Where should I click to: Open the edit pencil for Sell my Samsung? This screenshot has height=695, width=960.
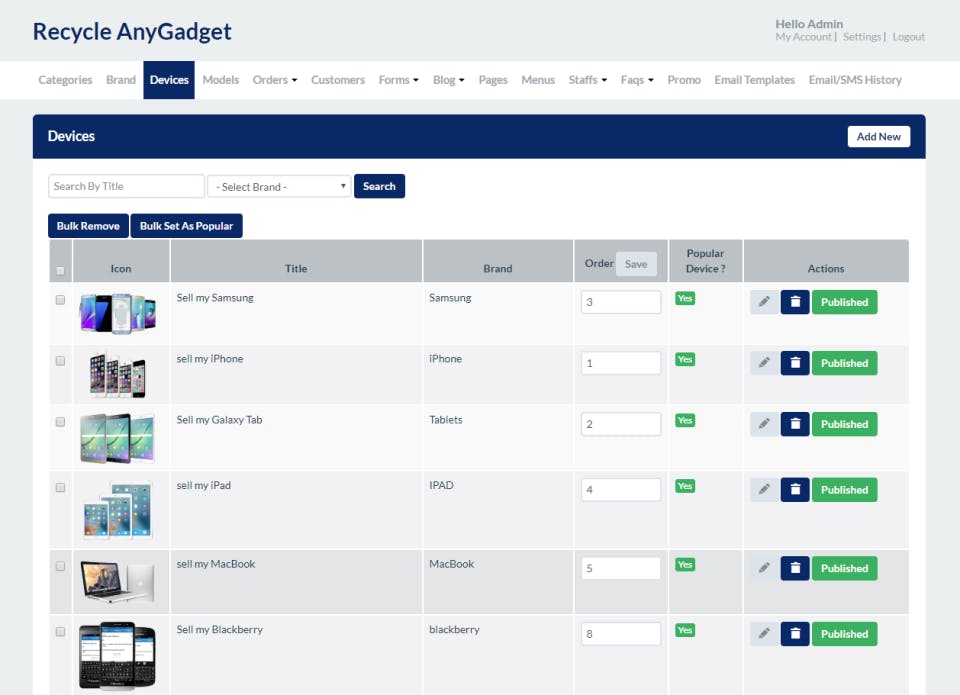point(764,301)
